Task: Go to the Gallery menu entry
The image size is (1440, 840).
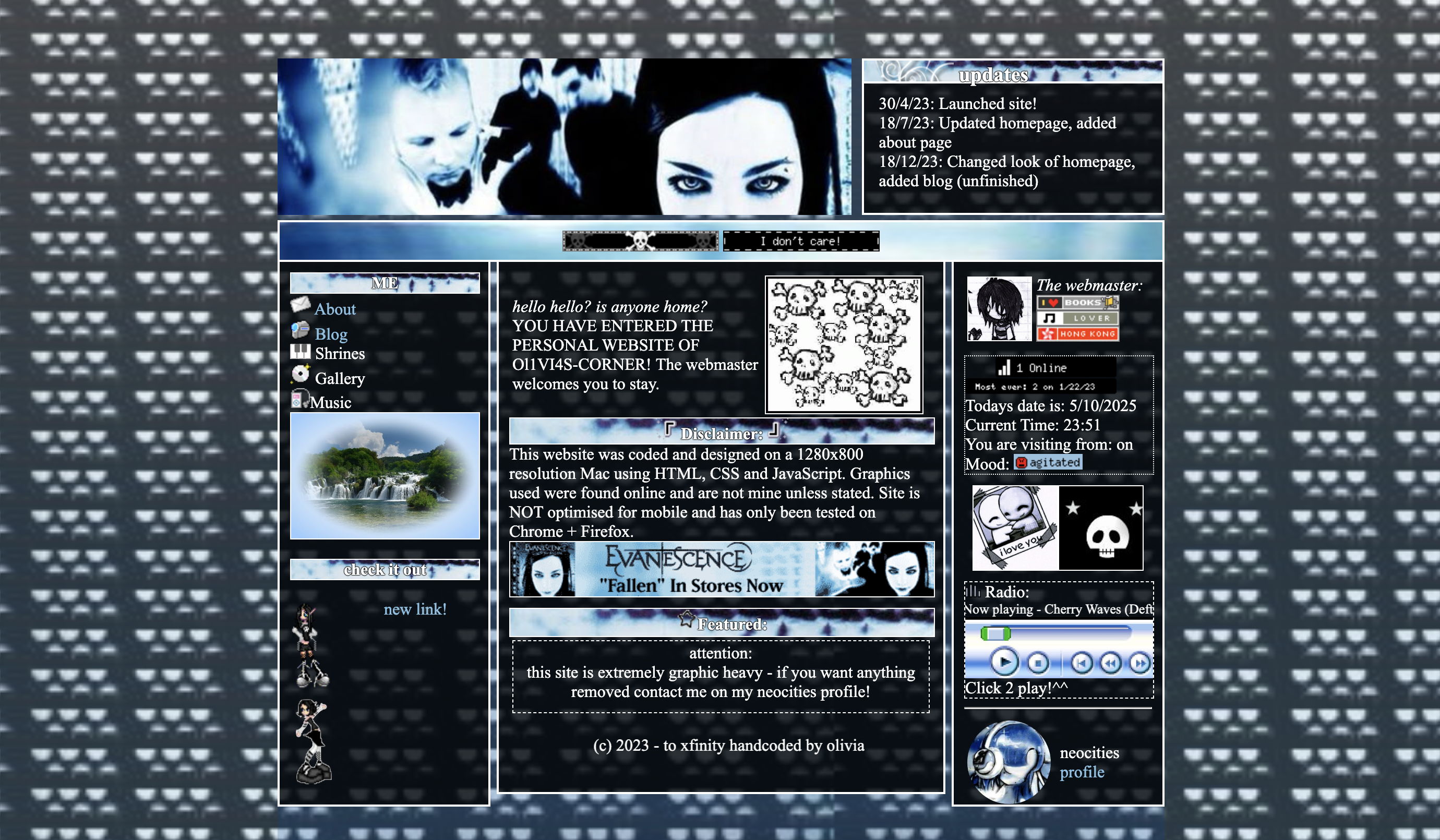Action: tap(340, 378)
